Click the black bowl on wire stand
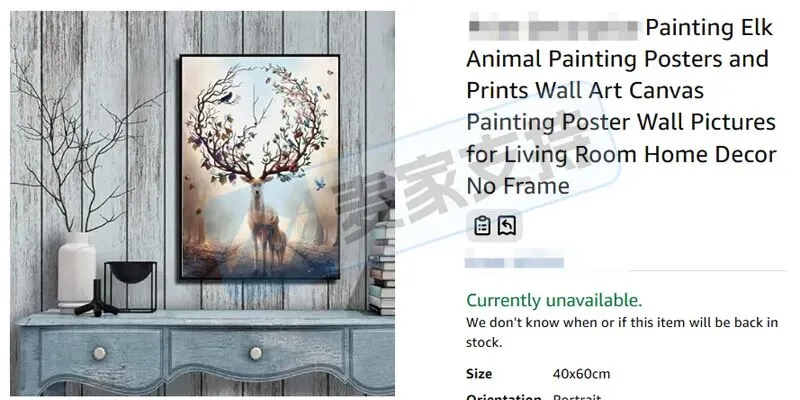 point(131,286)
